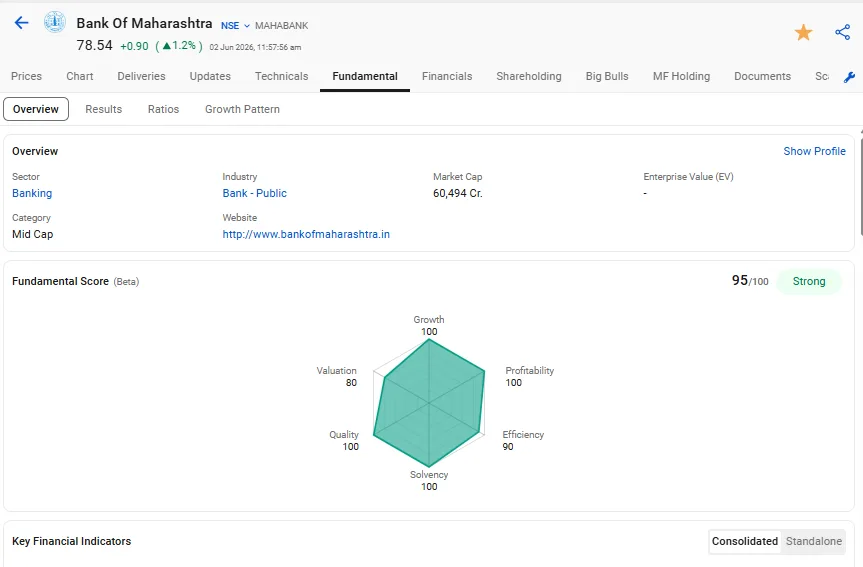The height and width of the screenshot is (567, 863).
Task: Click the Mid Cap category value
Action: pyautogui.click(x=32, y=234)
